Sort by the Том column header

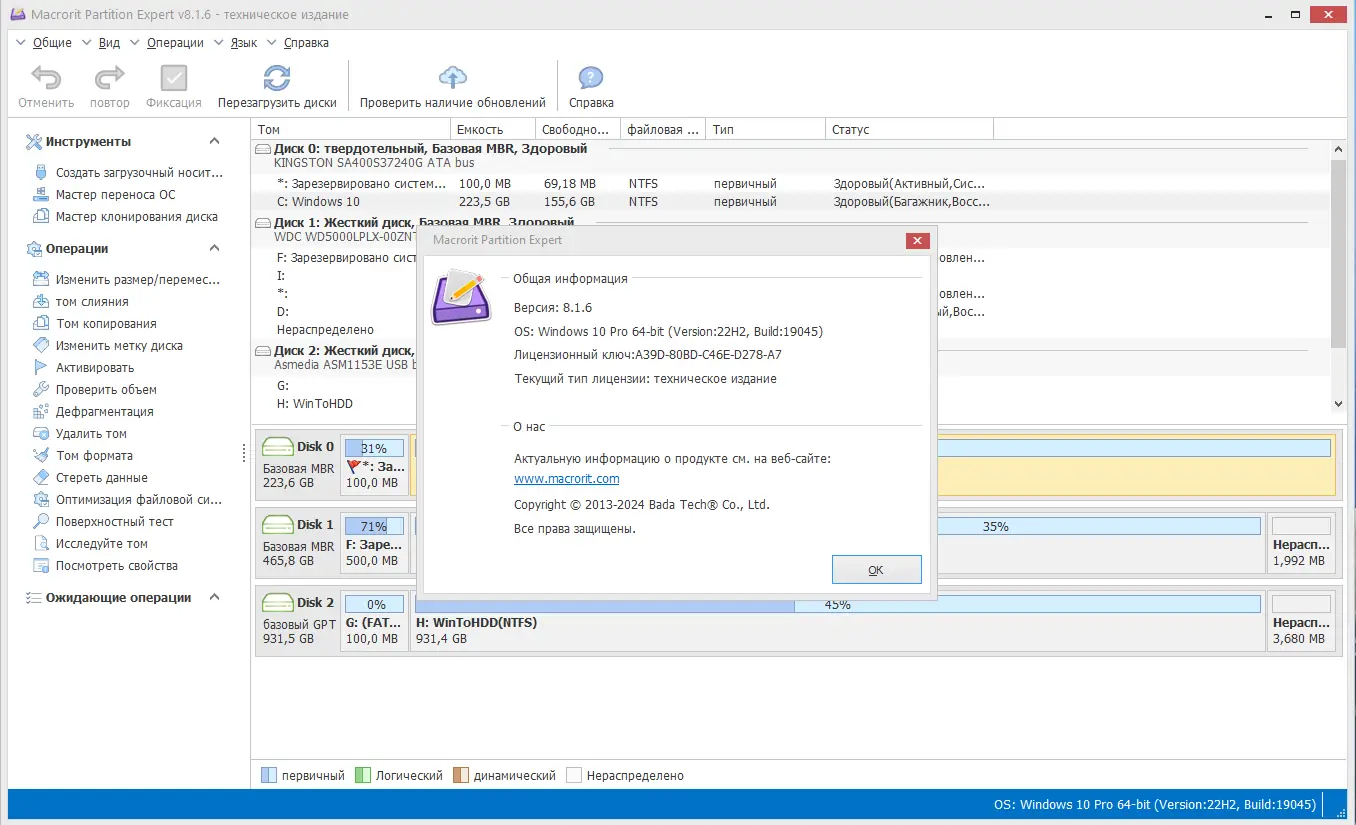click(x=351, y=129)
